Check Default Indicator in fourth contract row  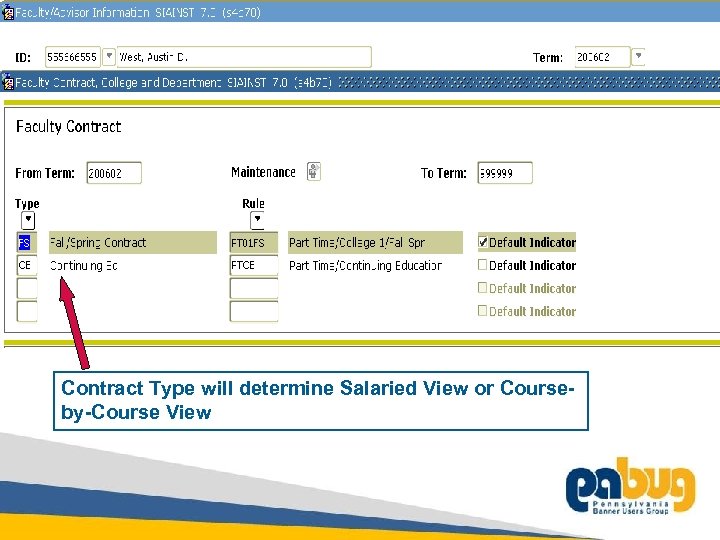click(x=482, y=310)
